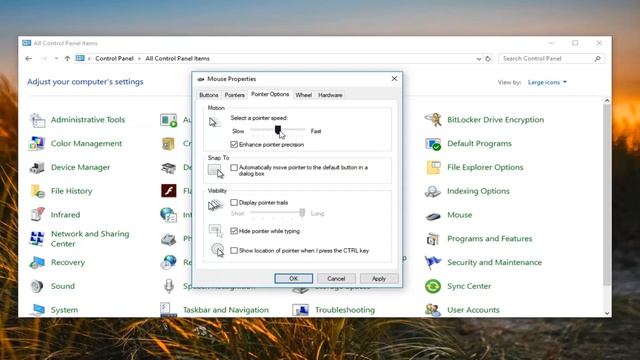Open the Mouse icon in Control Panel
The width and height of the screenshot is (640, 360).
coord(433,216)
